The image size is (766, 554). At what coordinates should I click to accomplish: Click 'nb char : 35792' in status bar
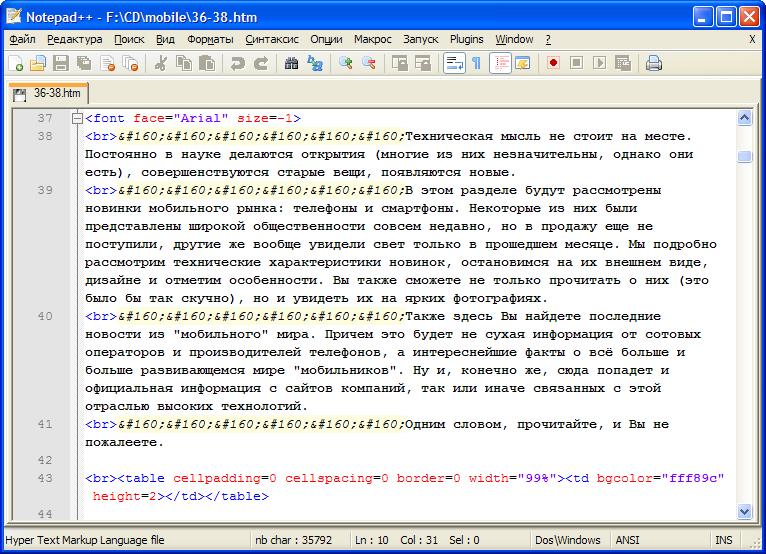click(294, 540)
